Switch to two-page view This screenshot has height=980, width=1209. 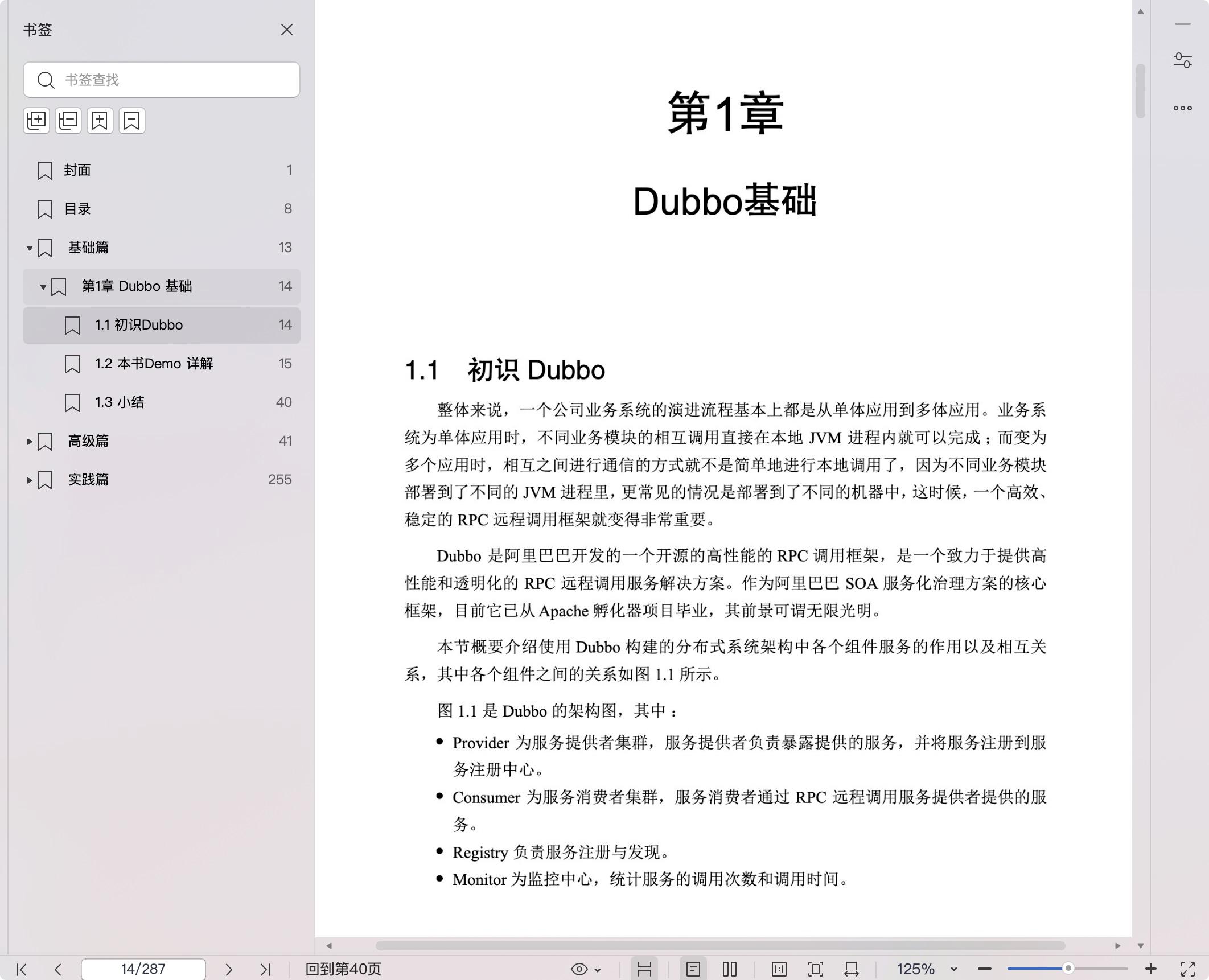click(730, 969)
